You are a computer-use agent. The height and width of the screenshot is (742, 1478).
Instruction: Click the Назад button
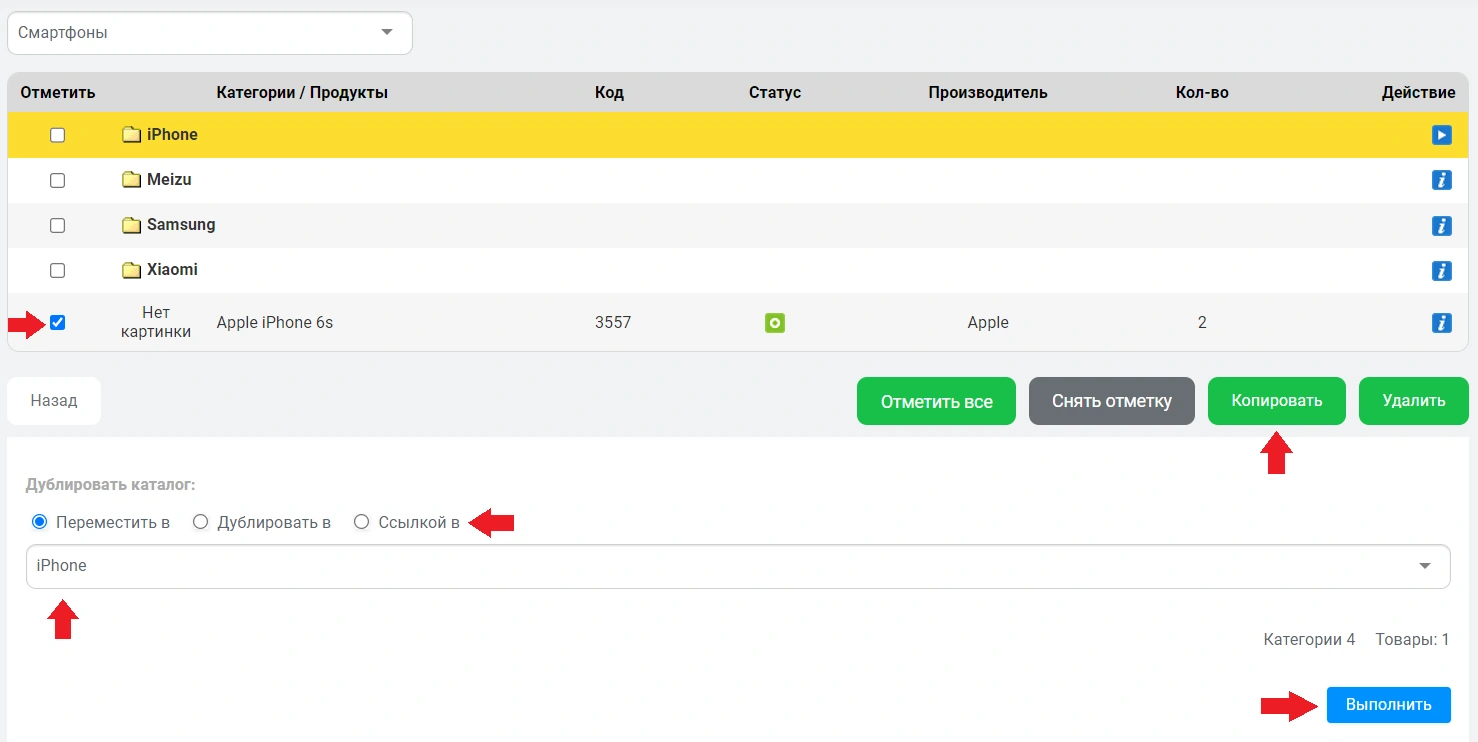[54, 401]
